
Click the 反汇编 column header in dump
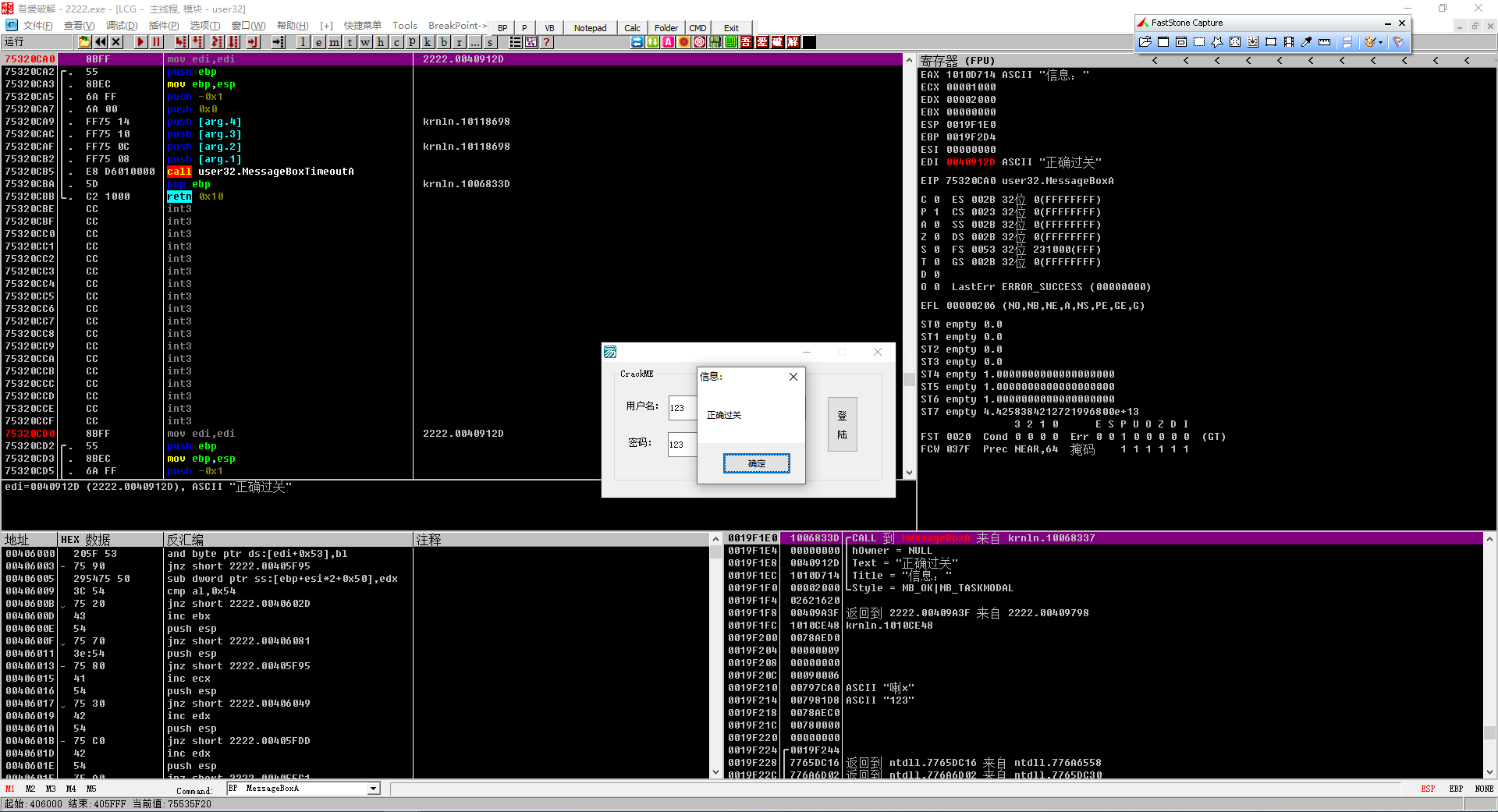point(288,540)
